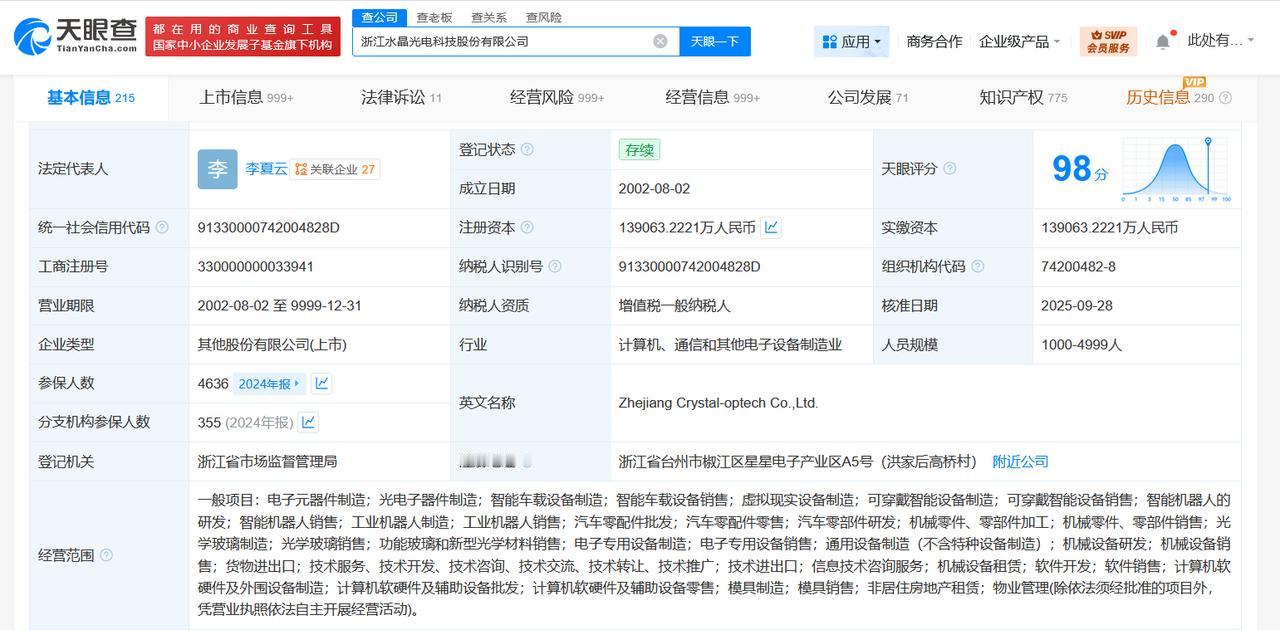Select 组织机构代码 value 74200482-8

(1079, 266)
